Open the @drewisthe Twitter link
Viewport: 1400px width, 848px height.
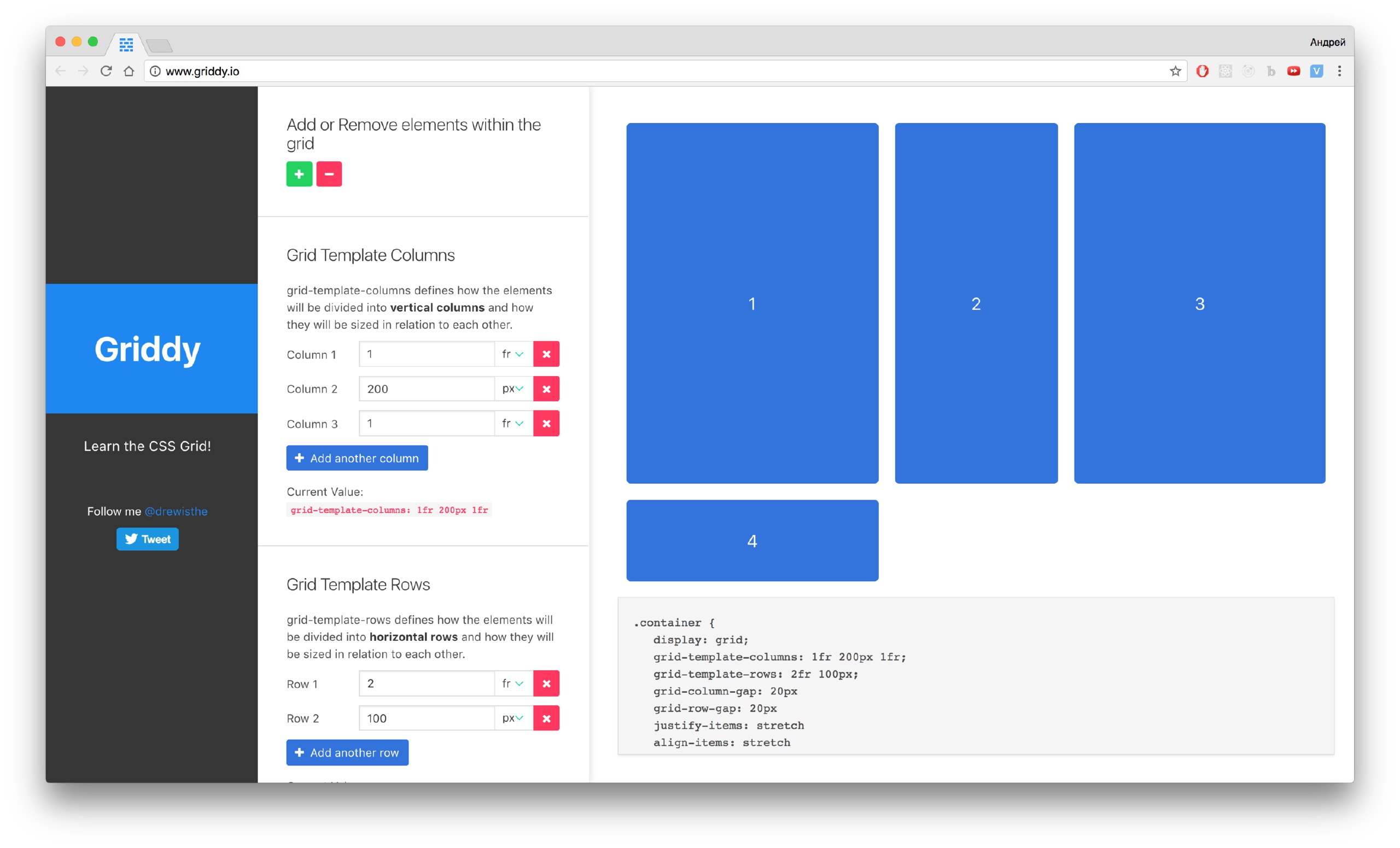pos(176,511)
